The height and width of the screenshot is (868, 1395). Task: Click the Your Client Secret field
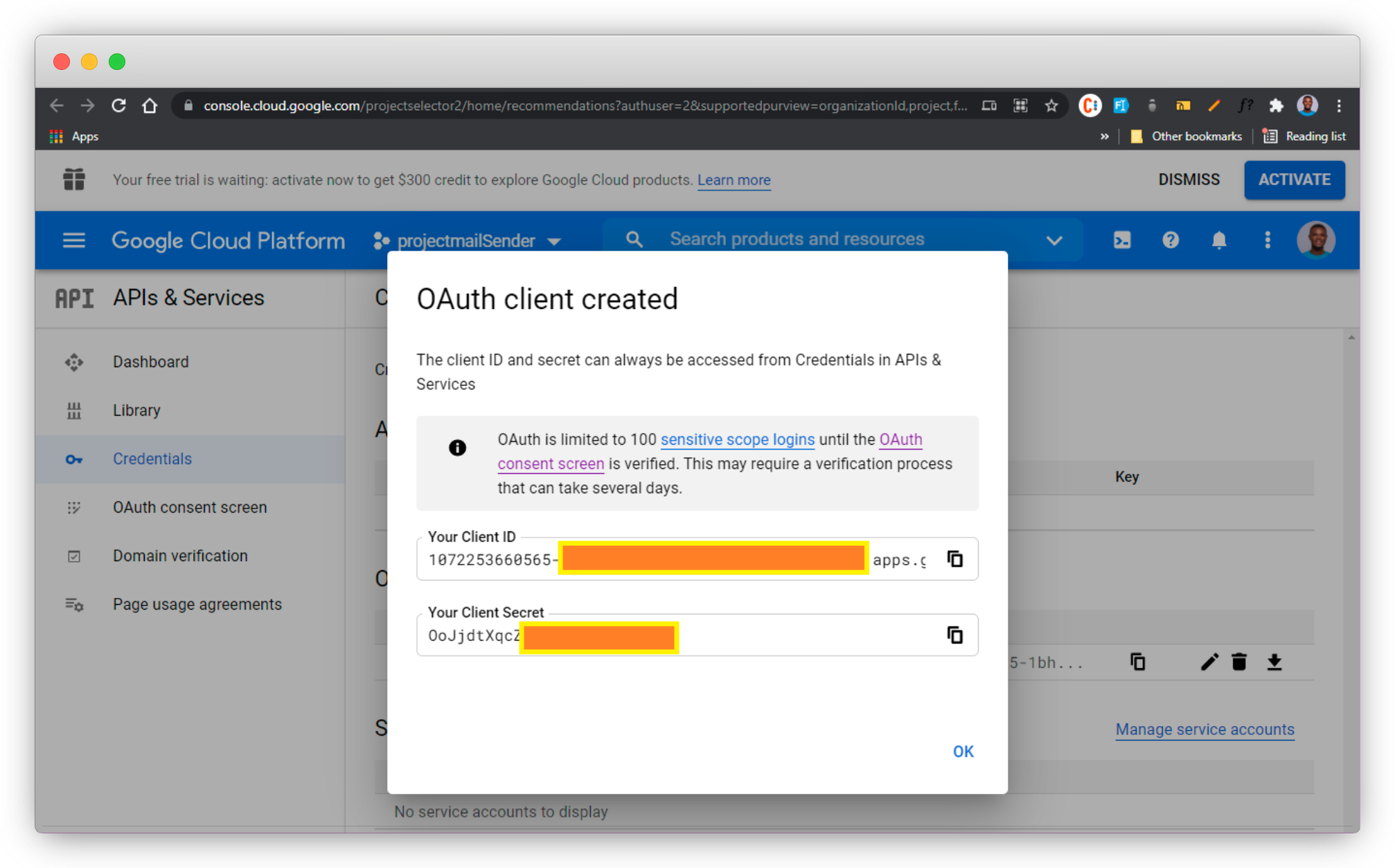click(x=697, y=635)
